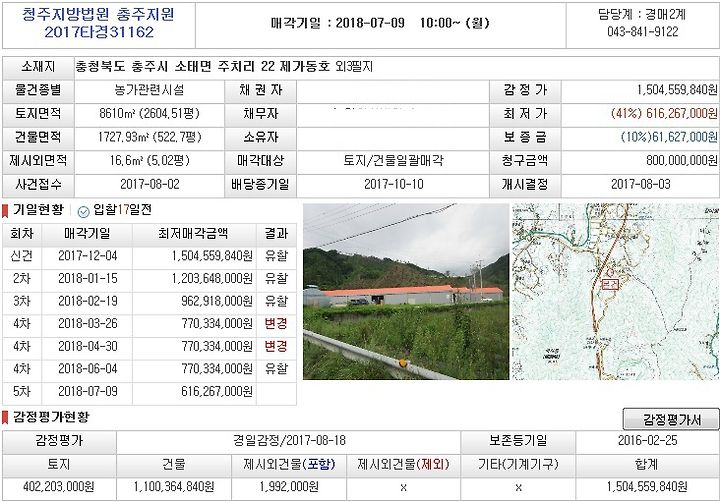This screenshot has height=502, width=720.
Task: Select the 신건 row date 2017-12-04
Action: 88,256
